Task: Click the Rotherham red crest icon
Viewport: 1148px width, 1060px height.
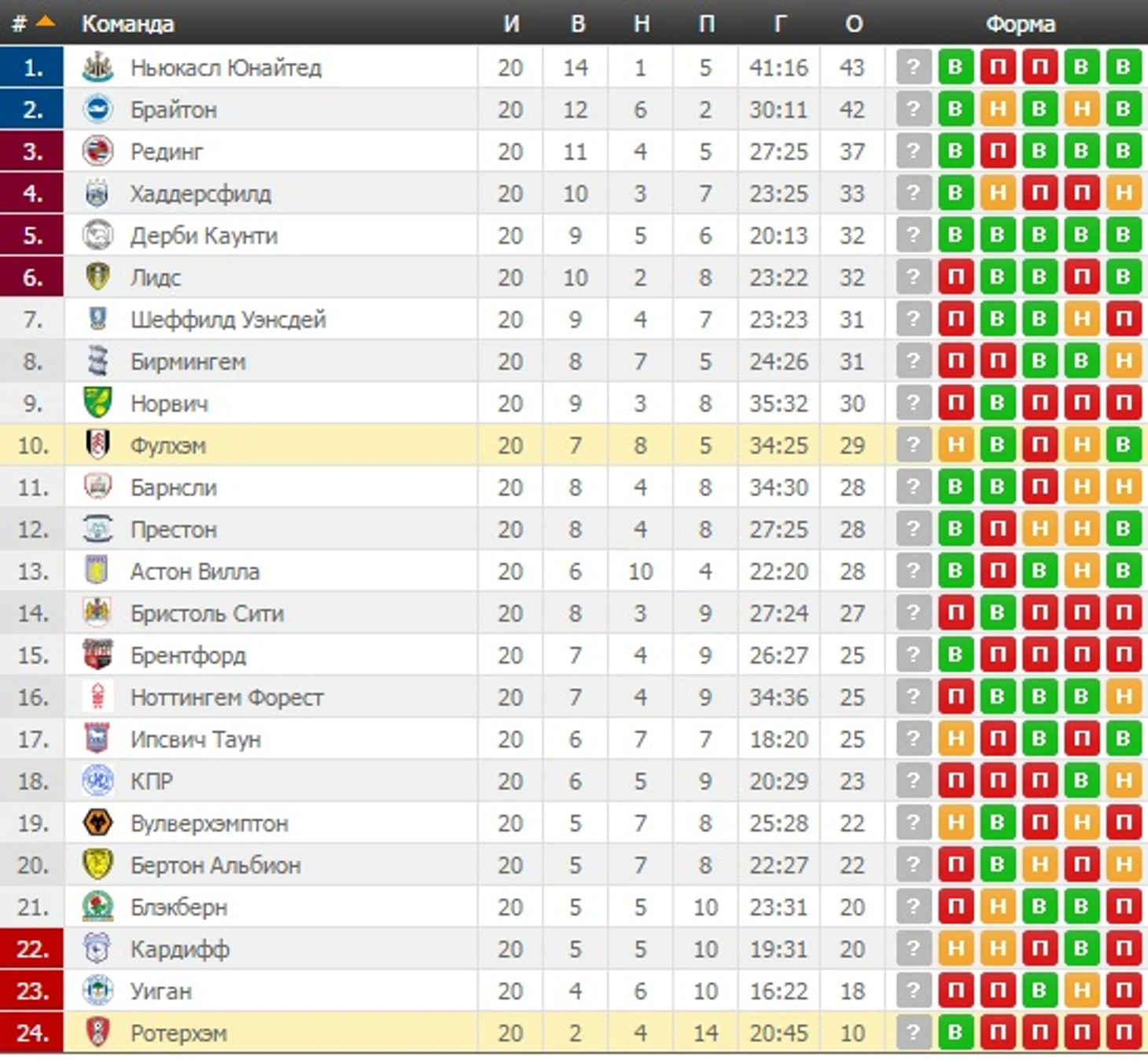Action: pyautogui.click(x=98, y=1032)
